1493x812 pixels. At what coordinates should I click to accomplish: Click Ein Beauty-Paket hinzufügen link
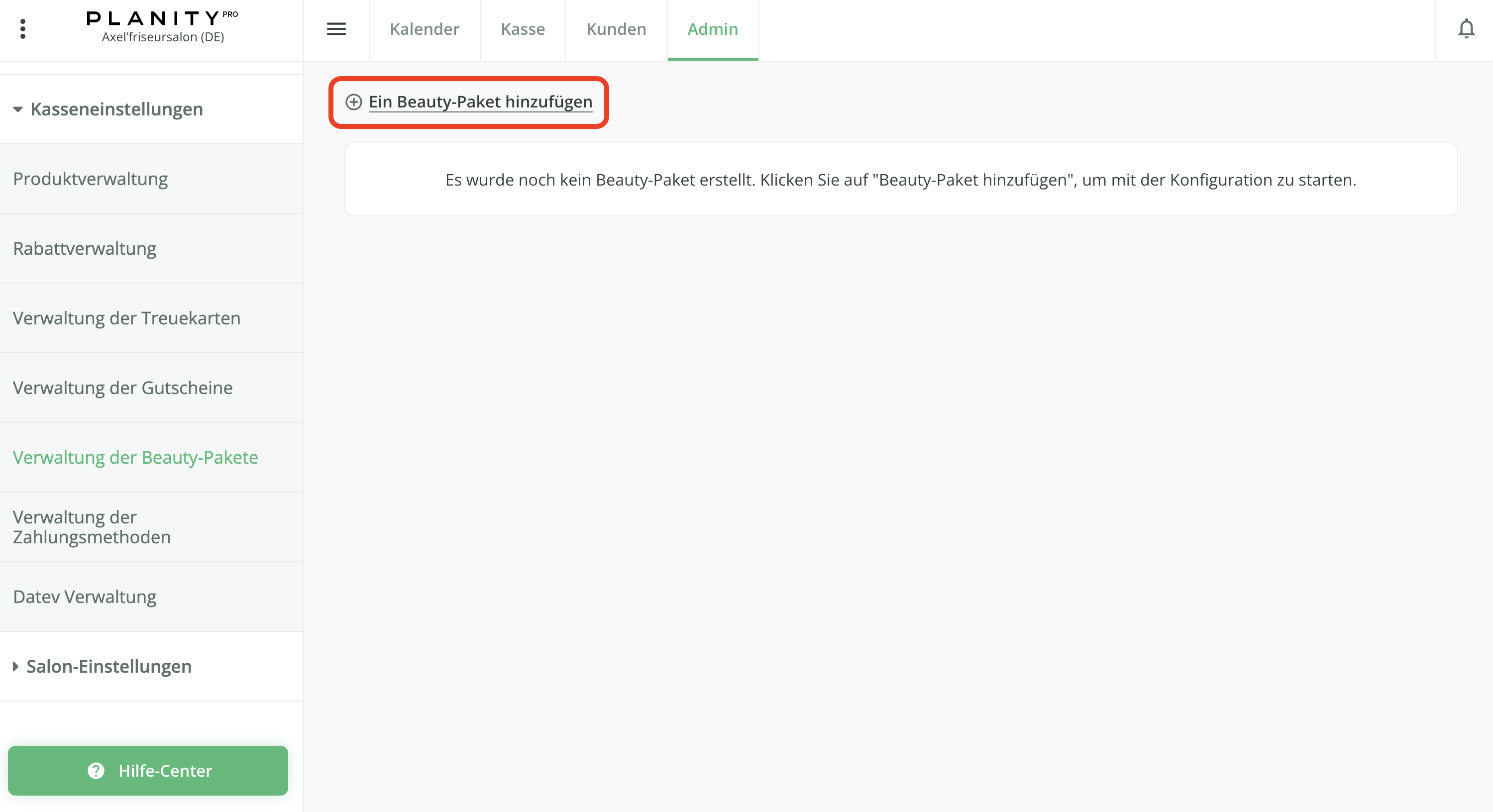tap(480, 102)
